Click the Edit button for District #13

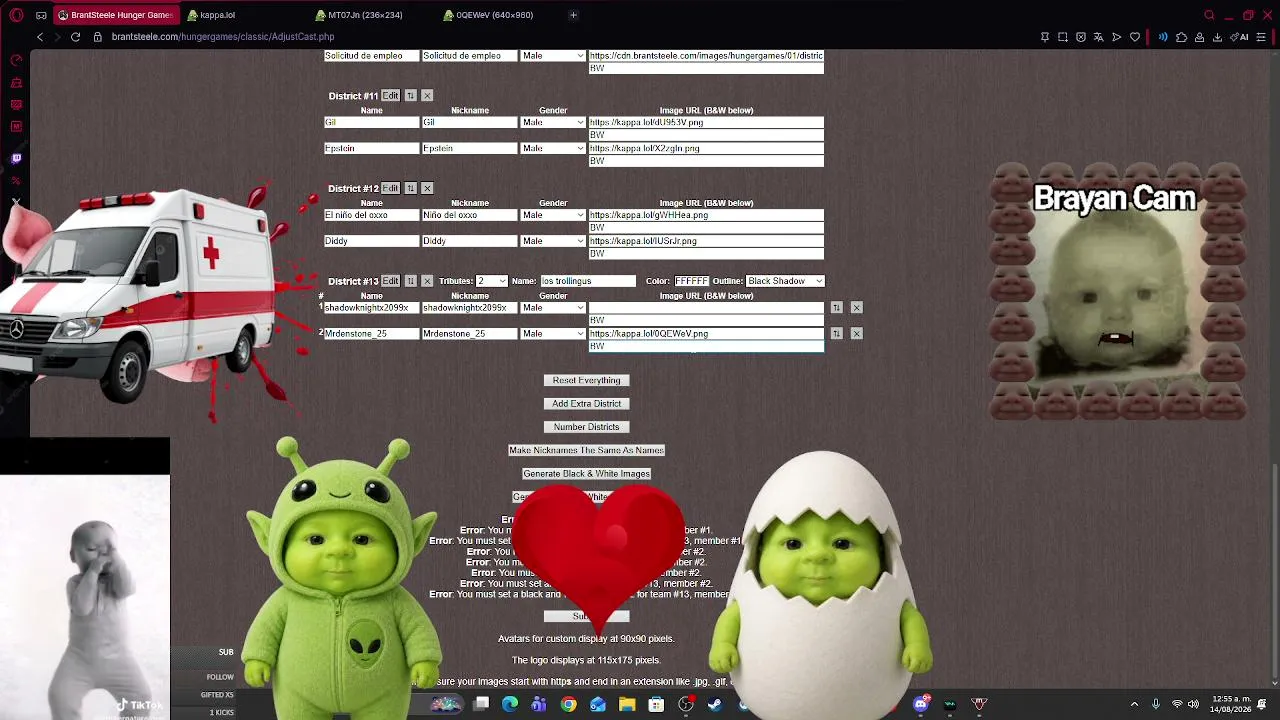390,281
